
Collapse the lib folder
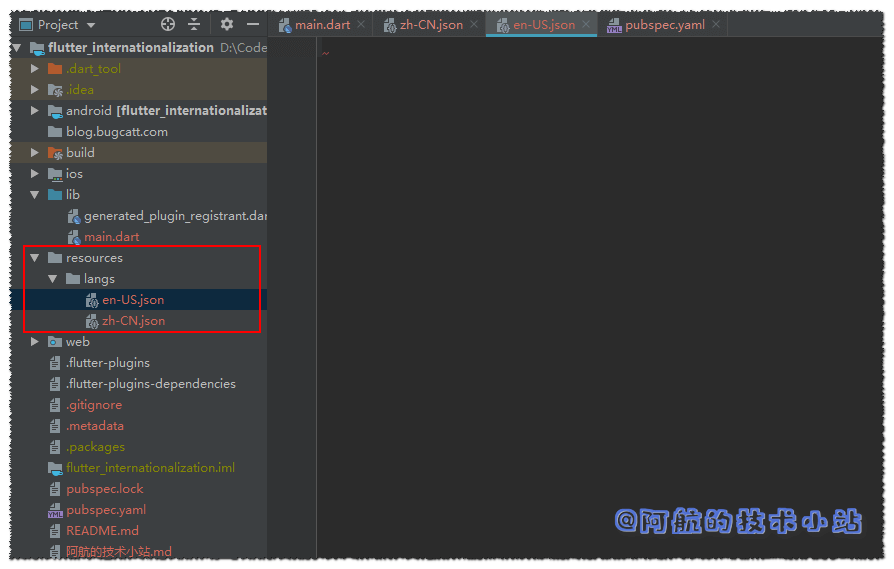click(35, 195)
